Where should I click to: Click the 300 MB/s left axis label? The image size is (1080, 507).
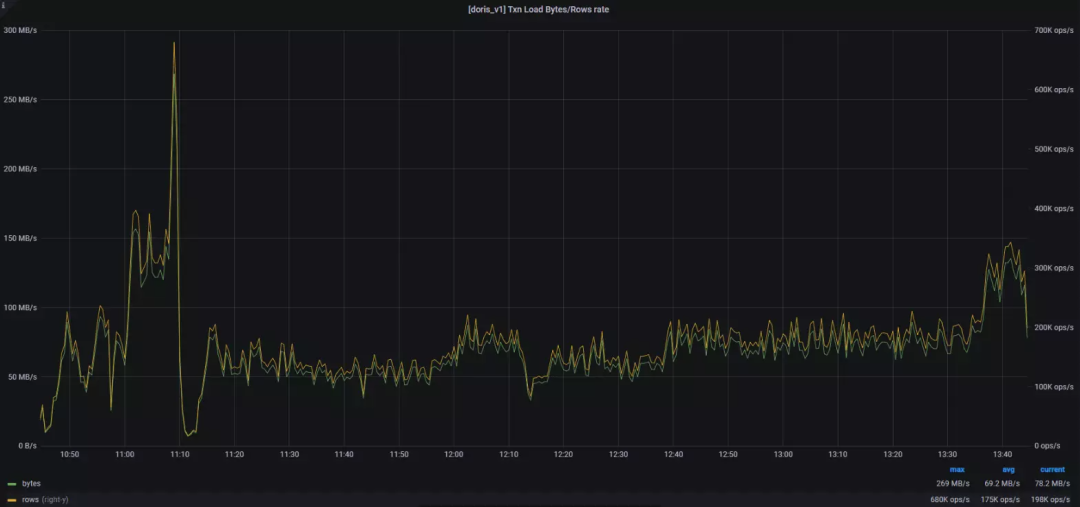point(21,30)
